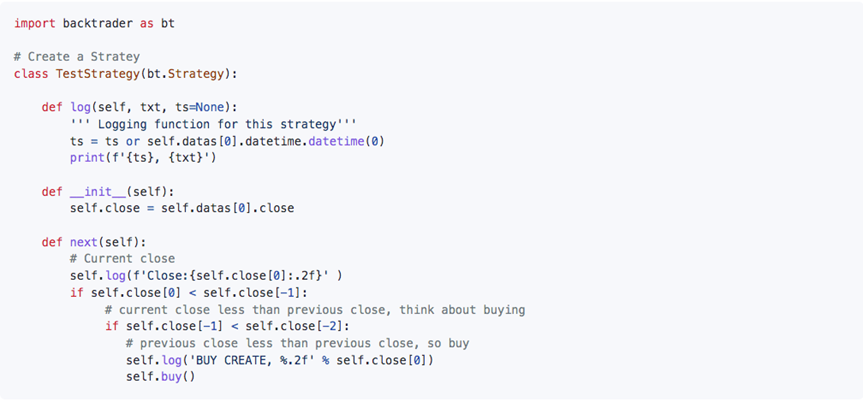Click the 'import' keyword on the first line
The width and height of the screenshot is (863, 402).
point(35,24)
